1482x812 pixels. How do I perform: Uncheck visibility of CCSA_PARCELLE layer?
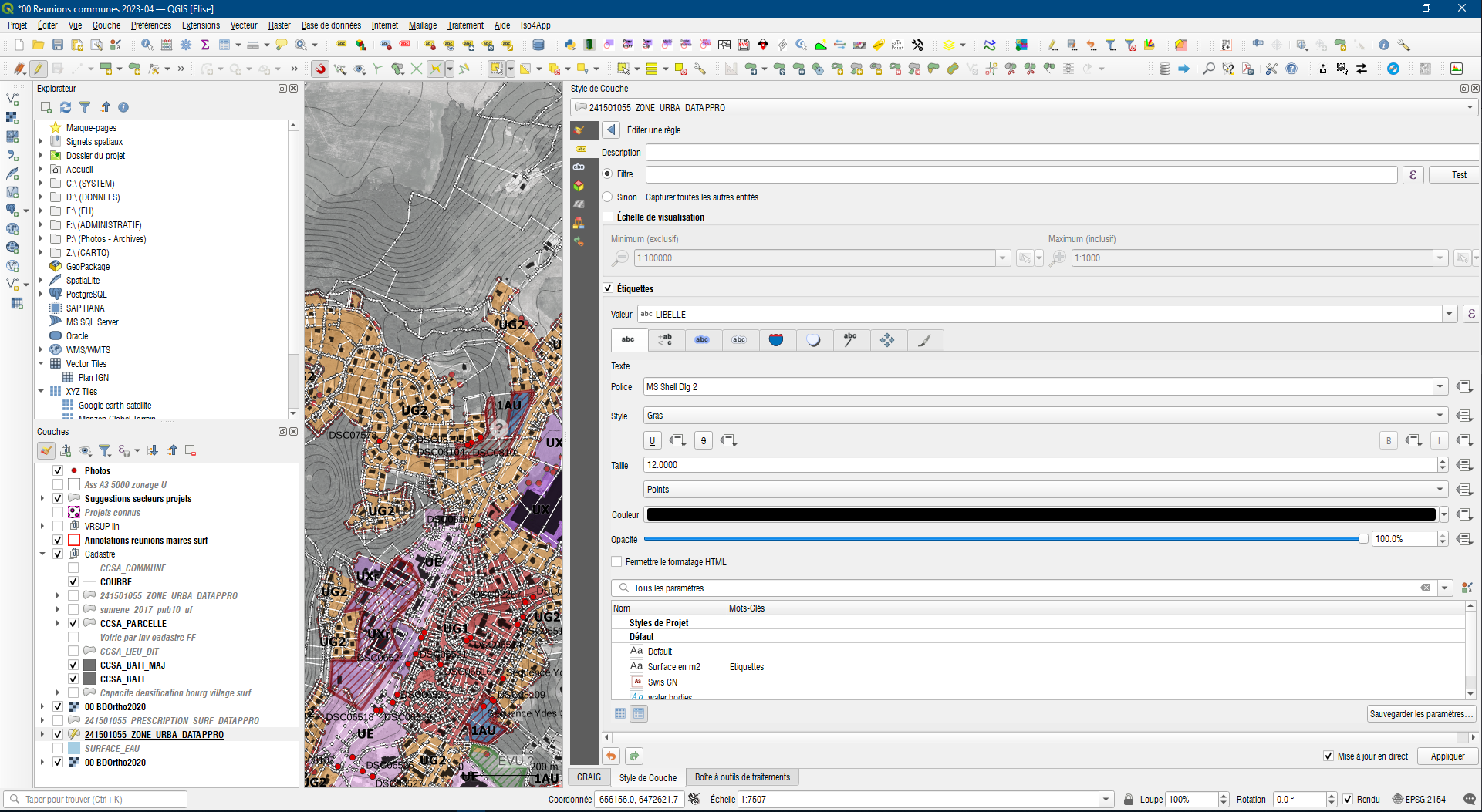[x=73, y=623]
